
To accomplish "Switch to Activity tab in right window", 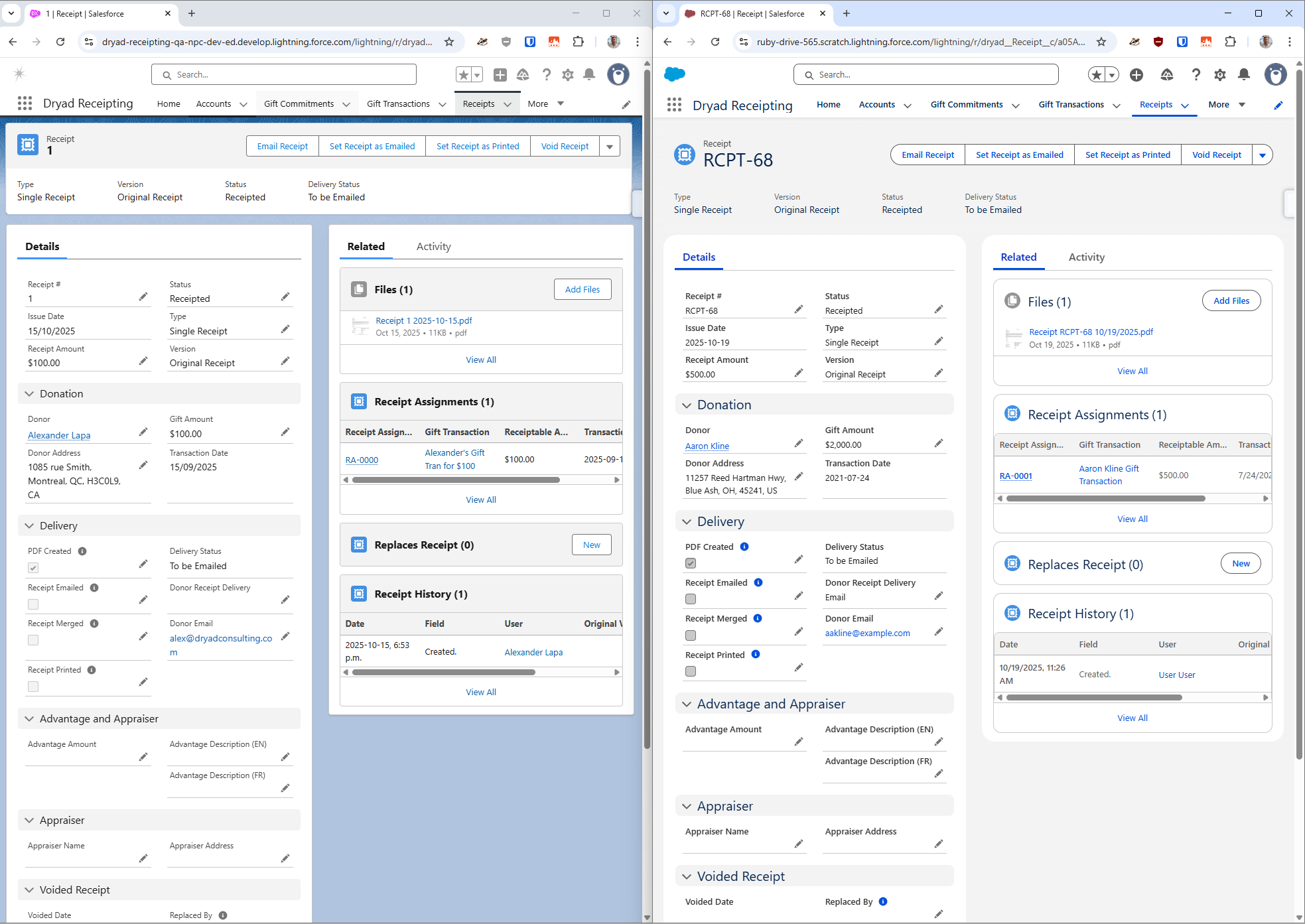I will pyautogui.click(x=1086, y=257).
